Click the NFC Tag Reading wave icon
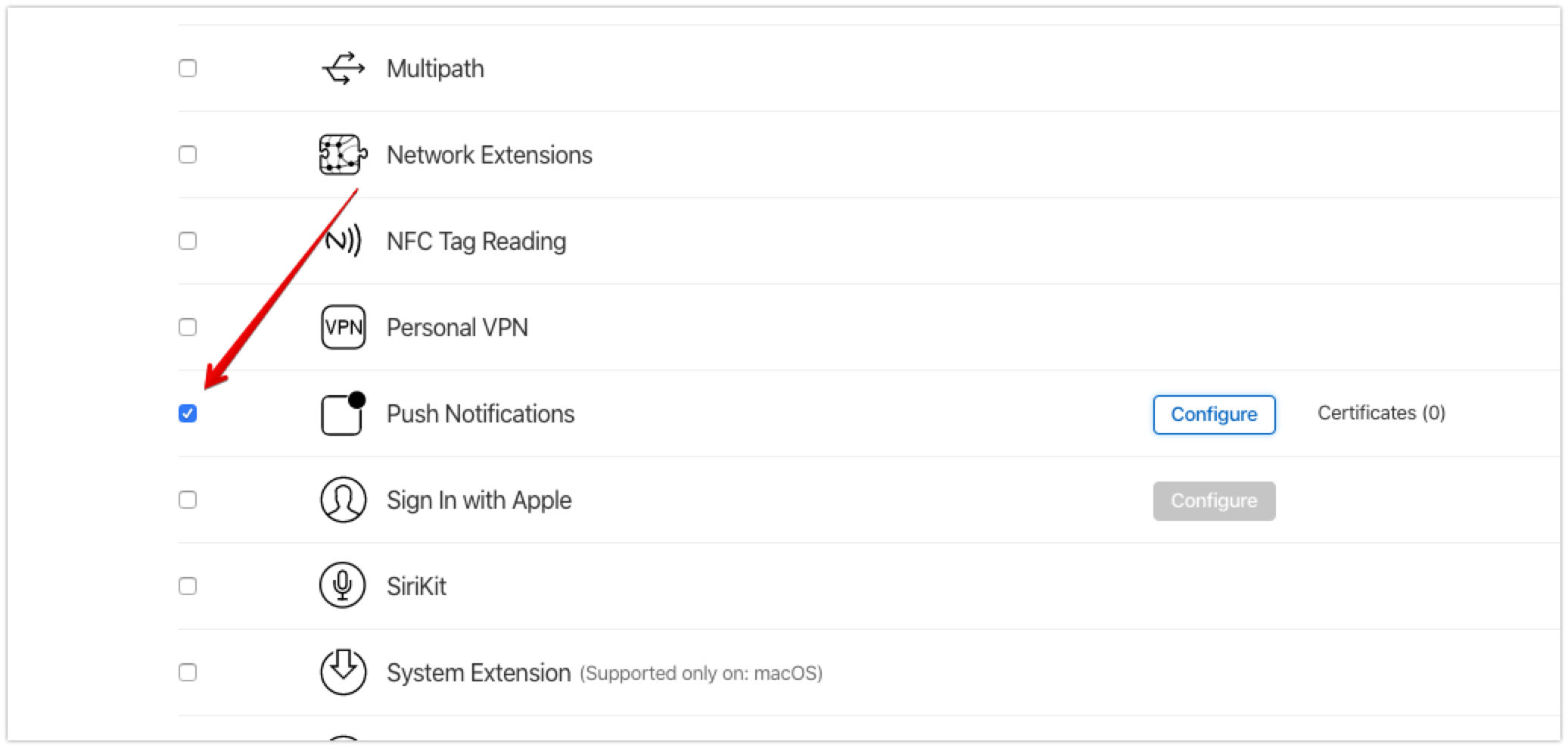Viewport: 1568px width, 748px height. [x=342, y=241]
